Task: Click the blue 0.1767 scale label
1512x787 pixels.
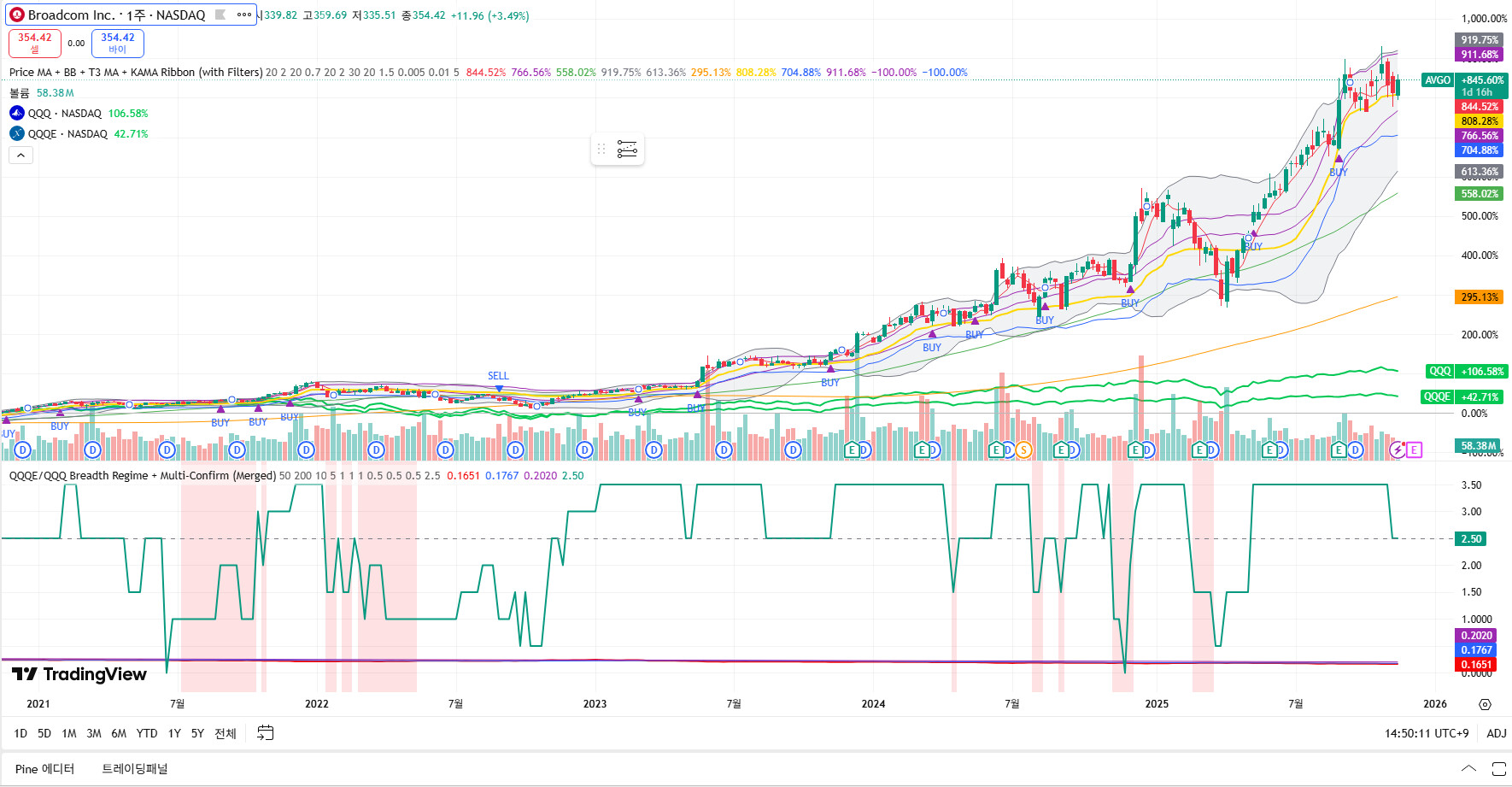Action: [x=1476, y=650]
